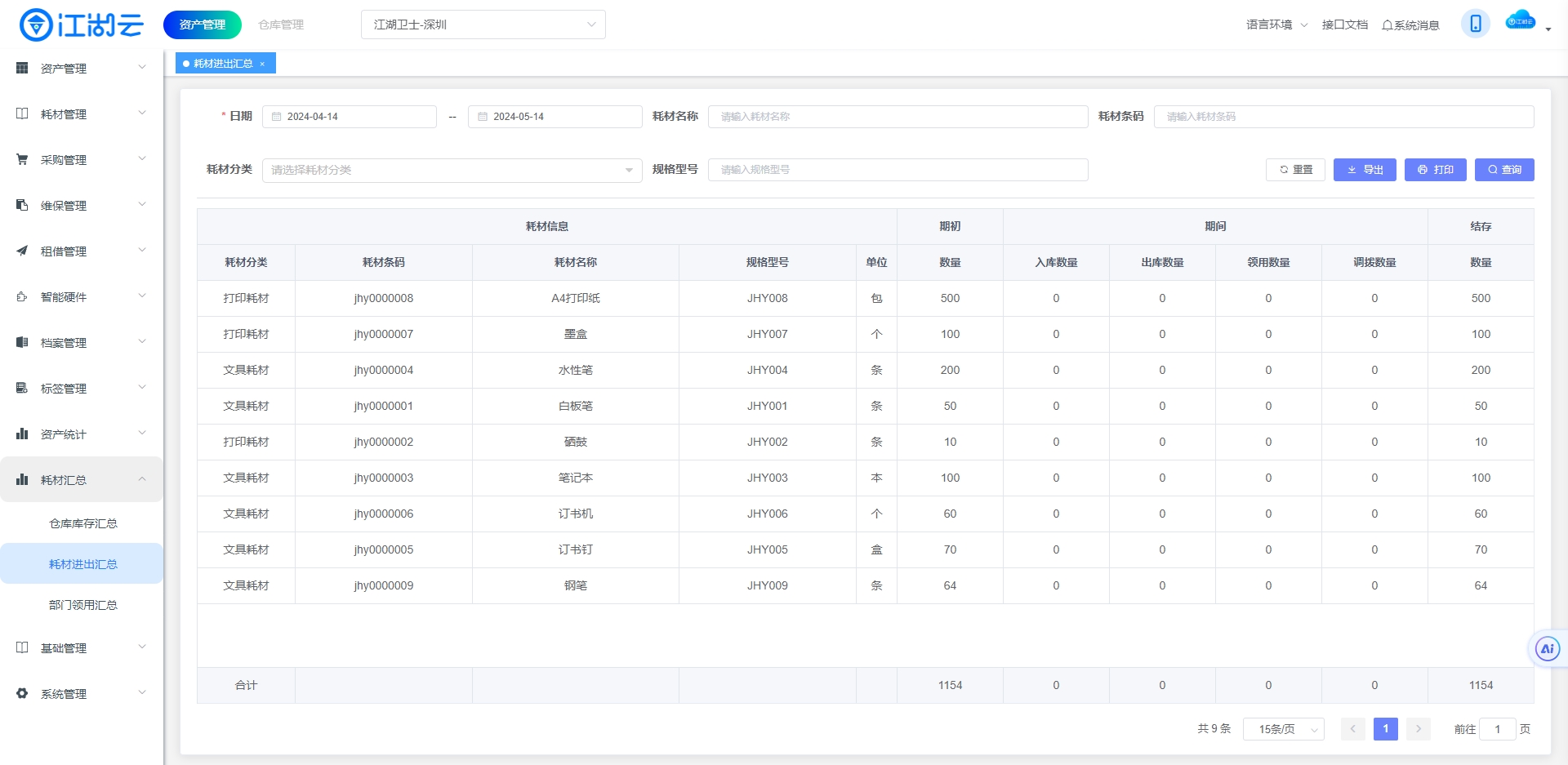The width and height of the screenshot is (1568, 765).
Task: Click table cell 白板笔
Action: [576, 406]
